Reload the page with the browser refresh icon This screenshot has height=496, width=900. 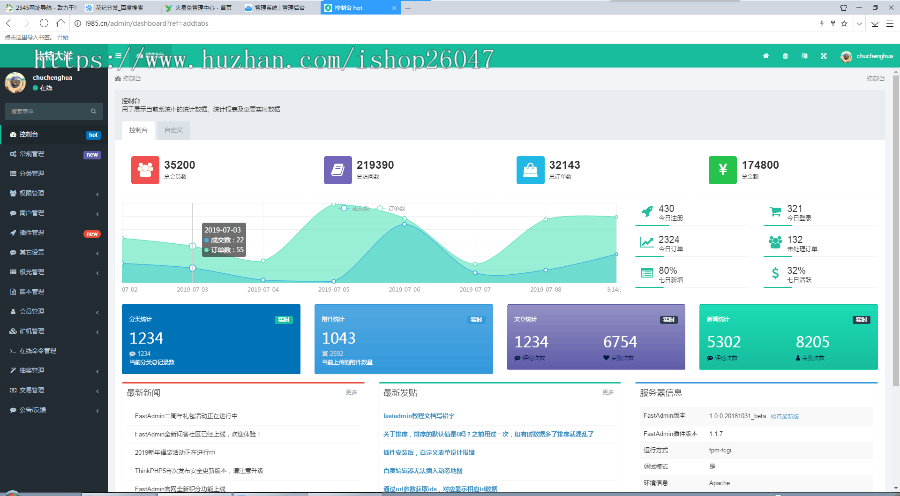(x=44, y=24)
